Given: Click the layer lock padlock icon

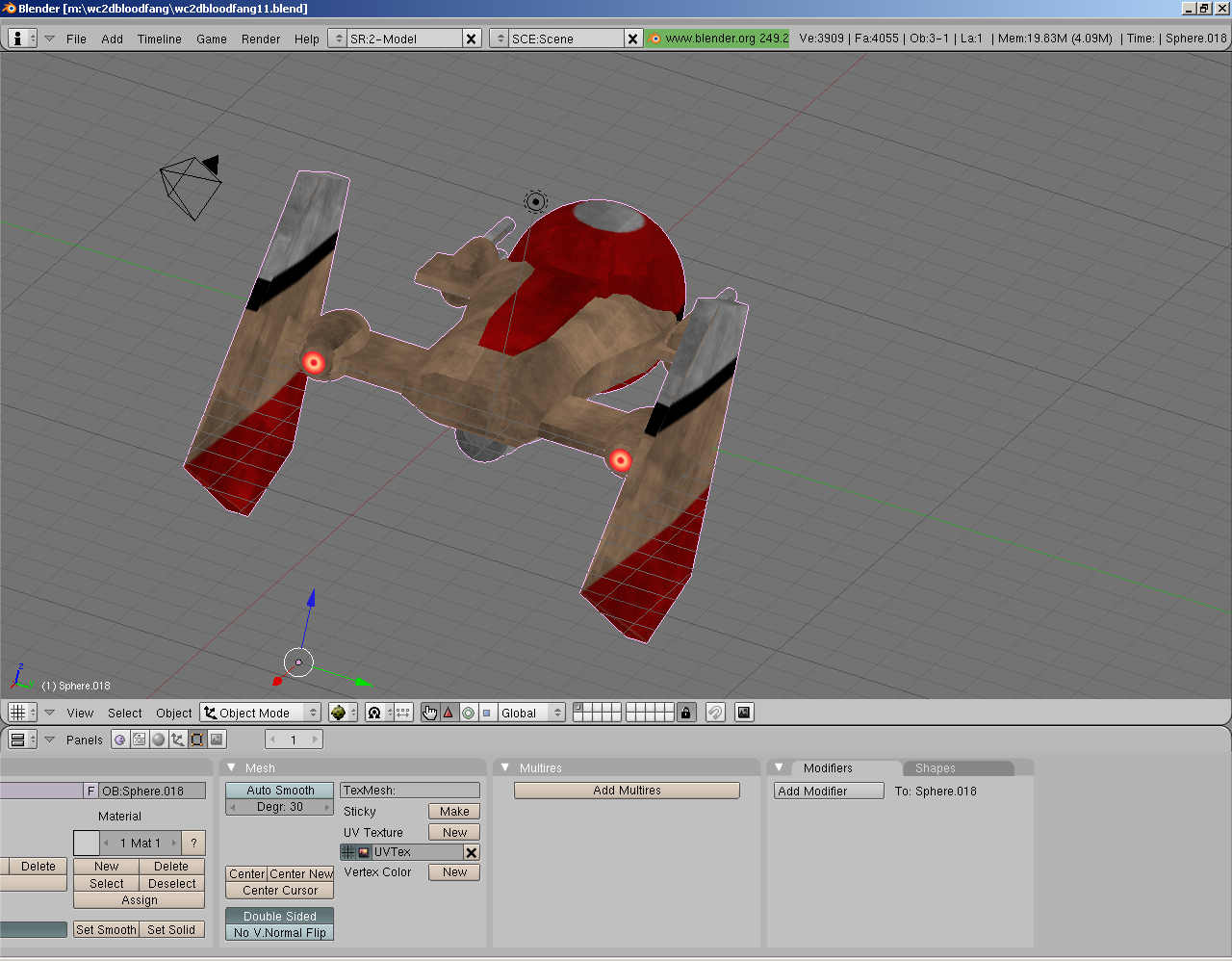Looking at the screenshot, I should click(x=685, y=713).
